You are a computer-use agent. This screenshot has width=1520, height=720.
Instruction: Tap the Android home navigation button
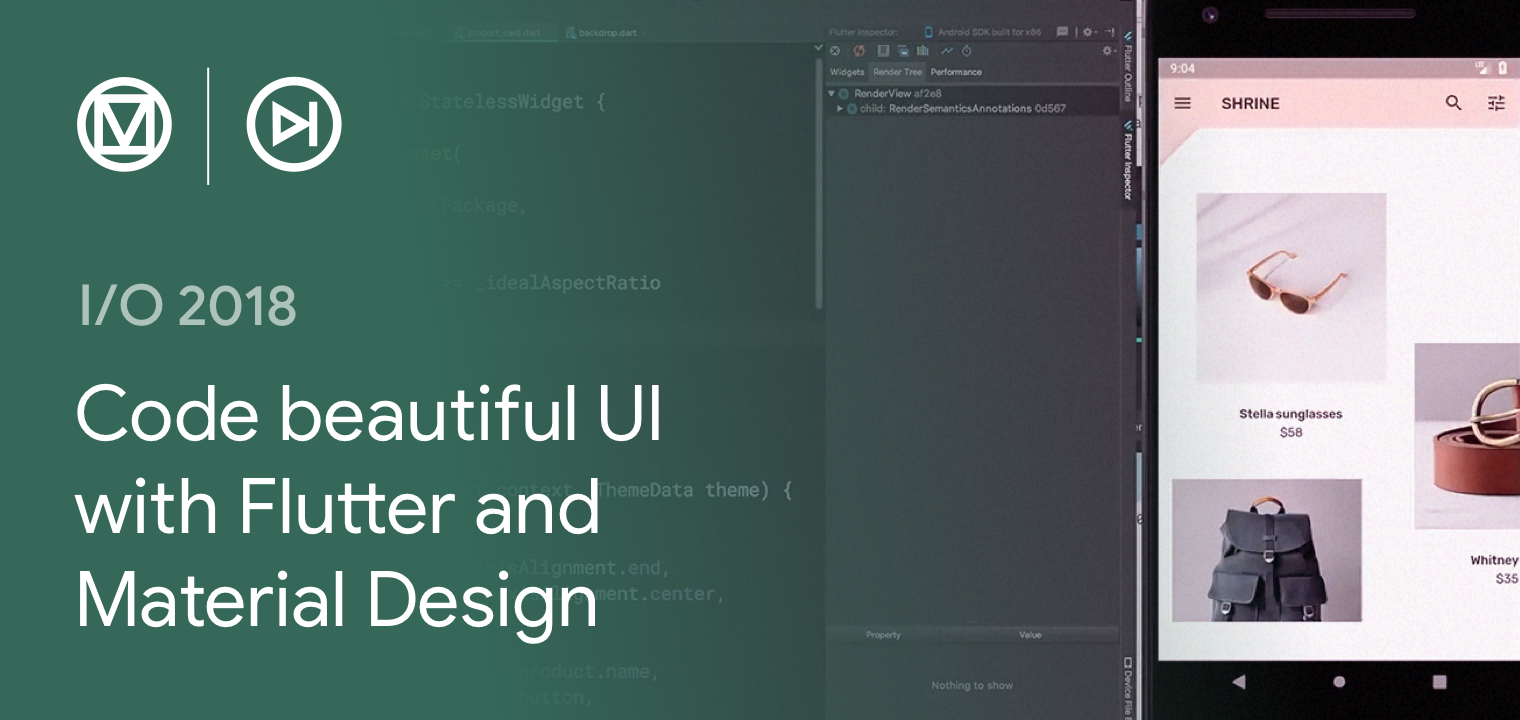point(1339,682)
